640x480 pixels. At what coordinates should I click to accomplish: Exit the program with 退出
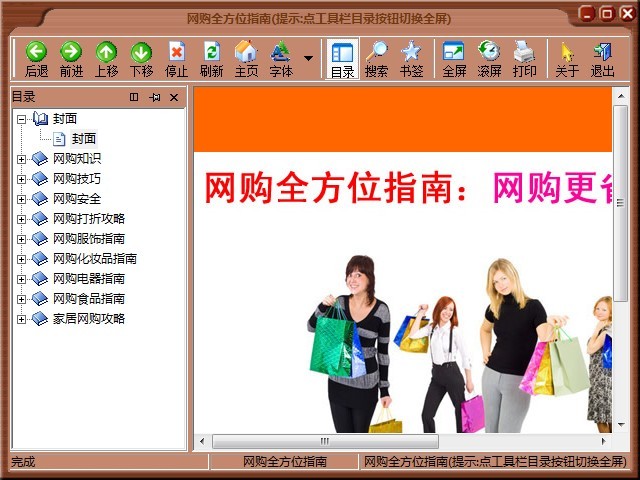(x=602, y=59)
